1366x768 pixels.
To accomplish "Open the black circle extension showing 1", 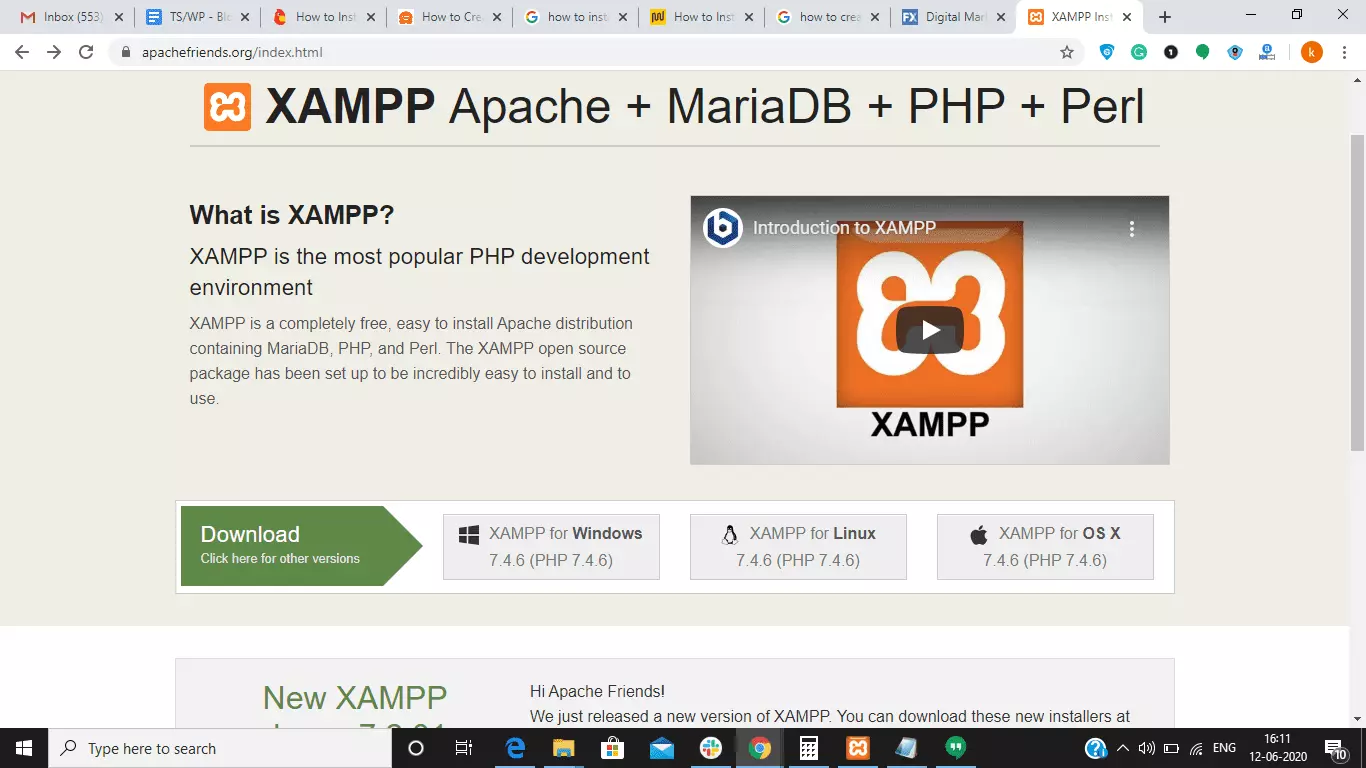I will [x=1171, y=52].
